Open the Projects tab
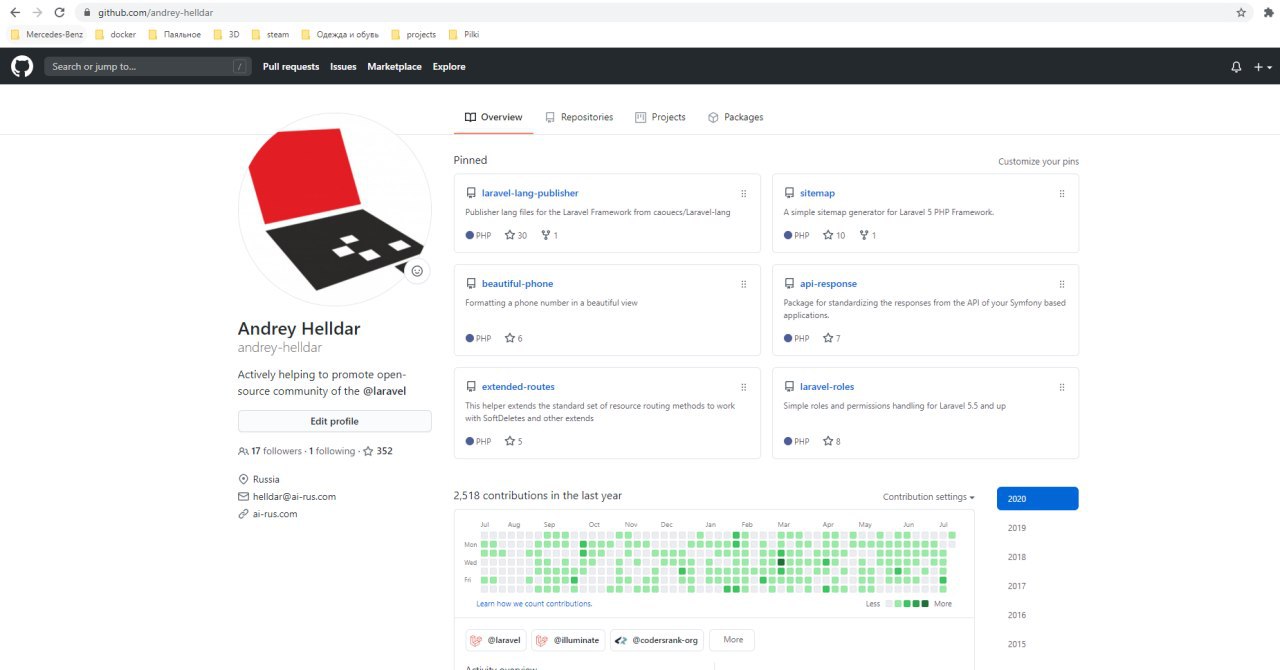 [x=660, y=117]
